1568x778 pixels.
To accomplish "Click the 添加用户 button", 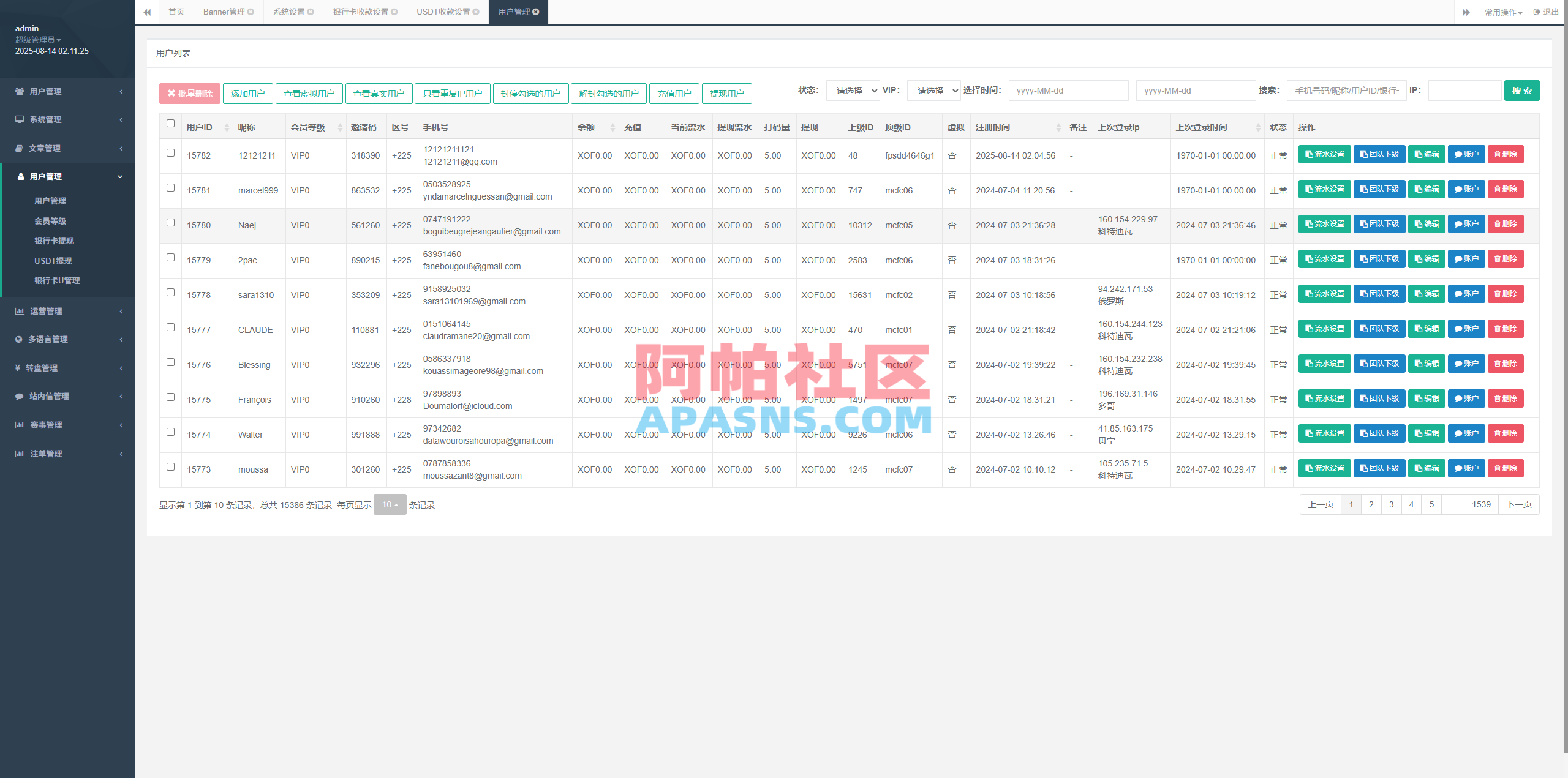I will (247, 93).
